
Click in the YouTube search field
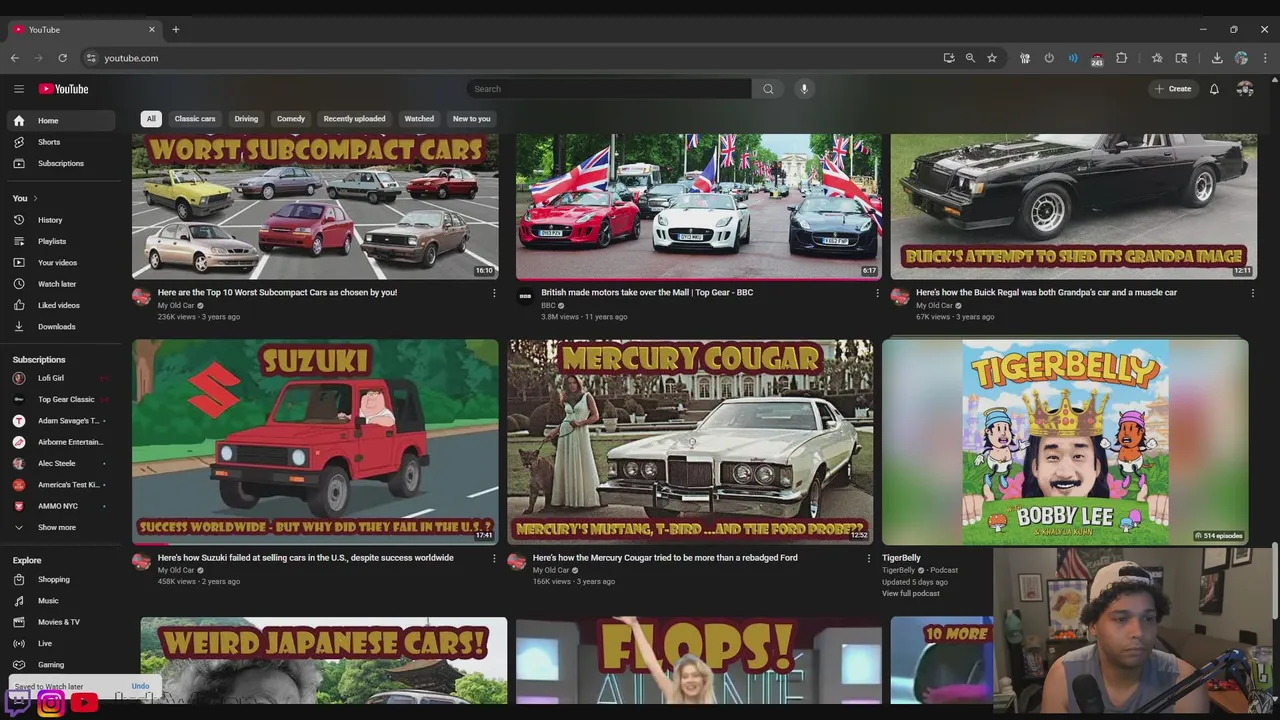coord(609,89)
